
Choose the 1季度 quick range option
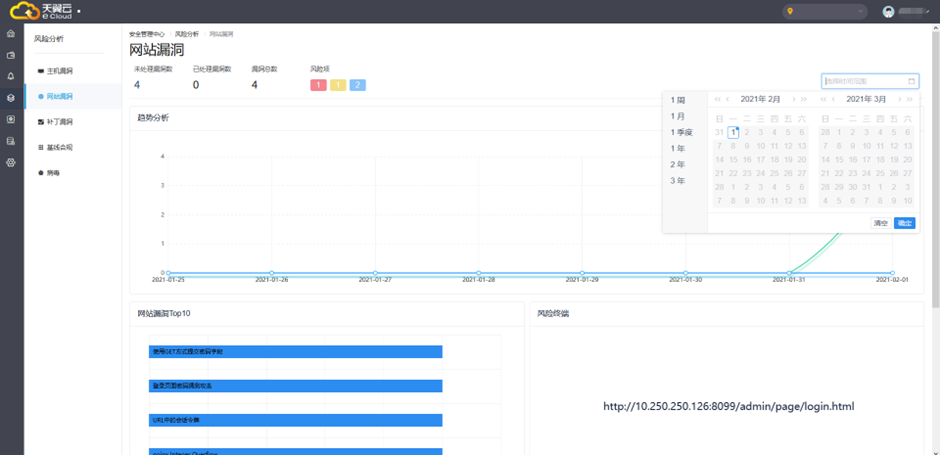682,132
